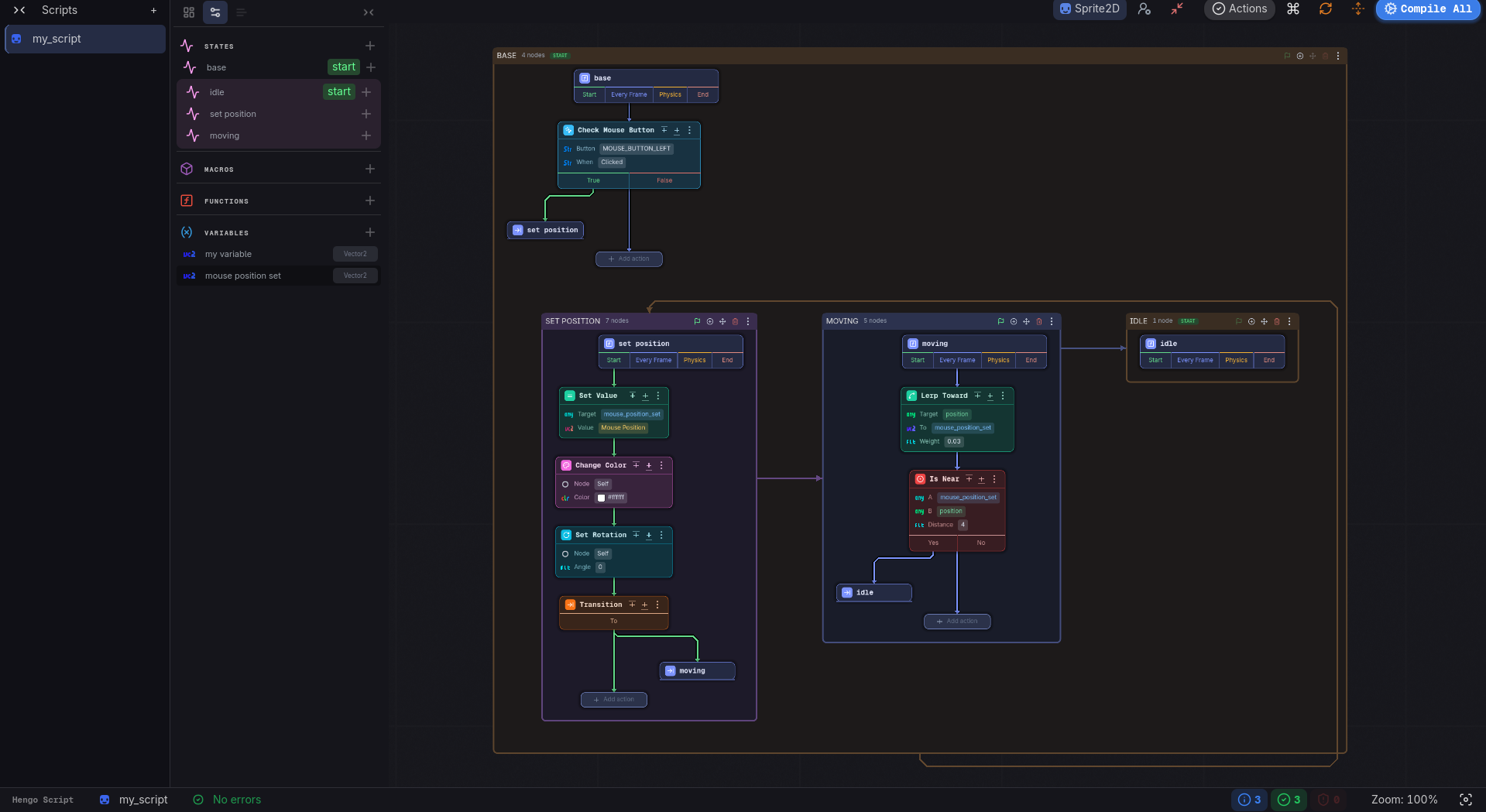Select Every Frame tab on base node
The height and width of the screenshot is (812, 1486).
(629, 95)
